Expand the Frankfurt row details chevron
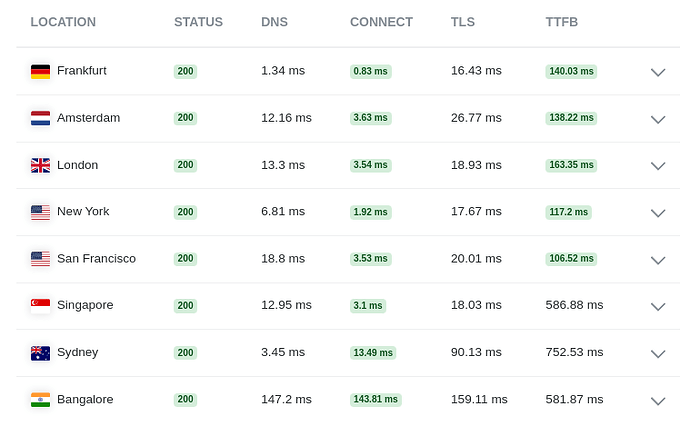This screenshot has height=436, width=690. (x=658, y=72)
